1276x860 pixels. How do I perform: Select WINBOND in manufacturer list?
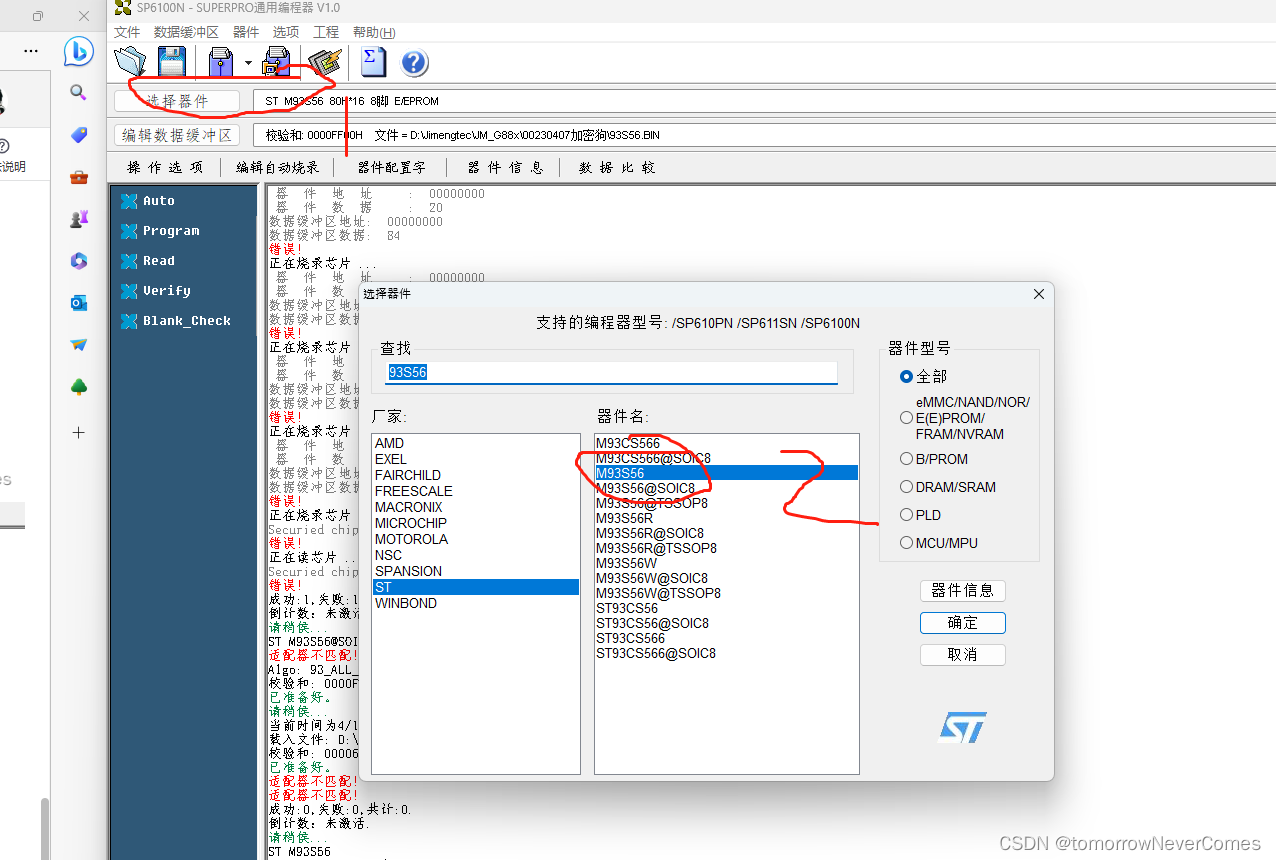475,603
